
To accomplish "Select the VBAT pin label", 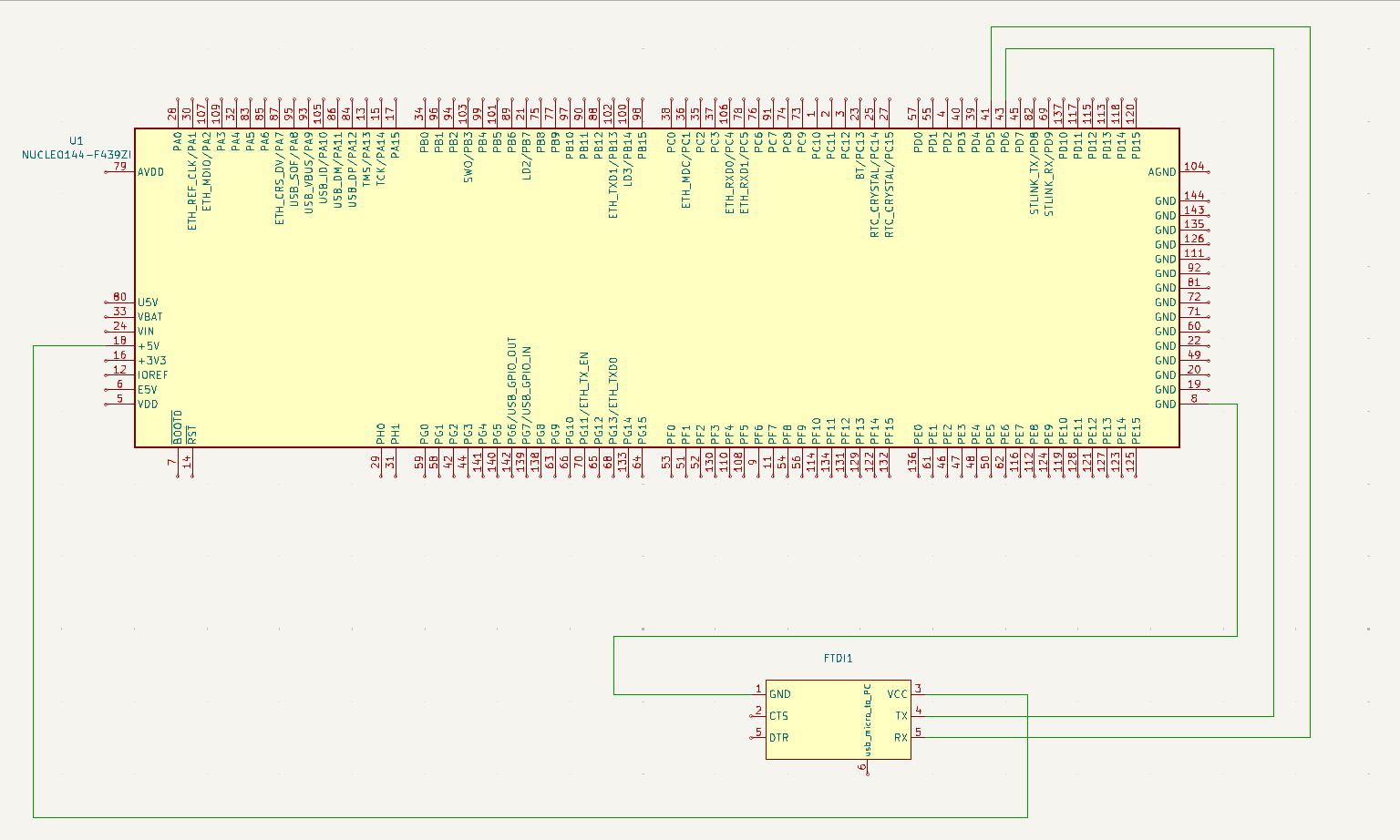I will (x=150, y=317).
